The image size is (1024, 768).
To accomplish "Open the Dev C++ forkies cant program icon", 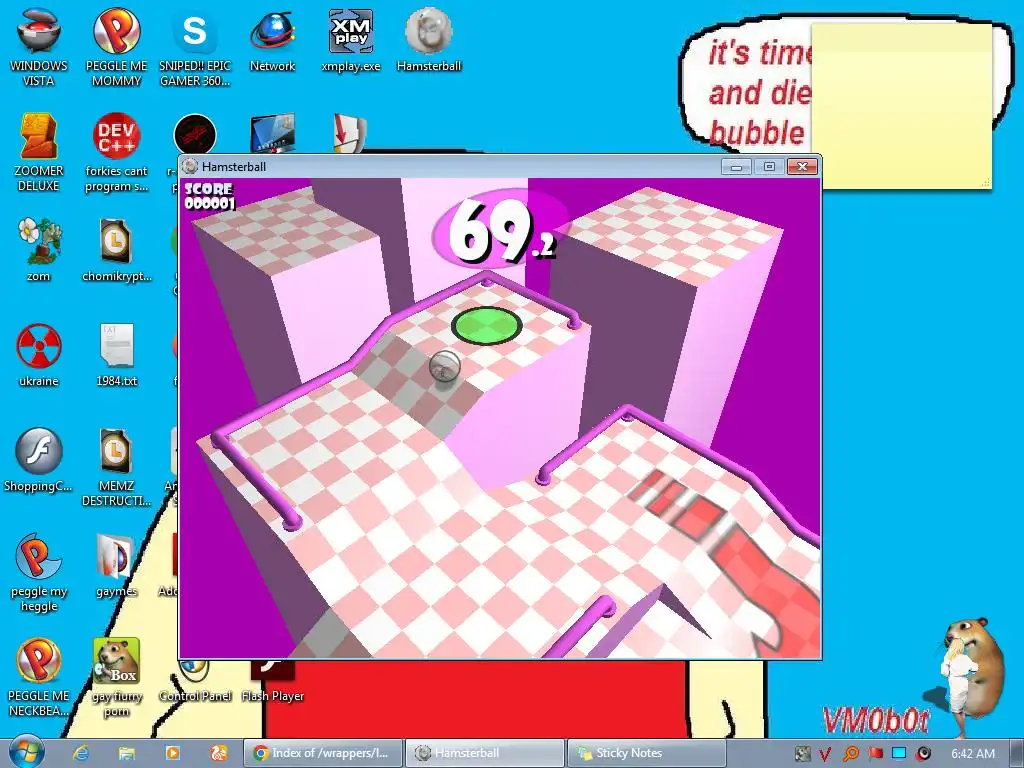I will [116, 153].
